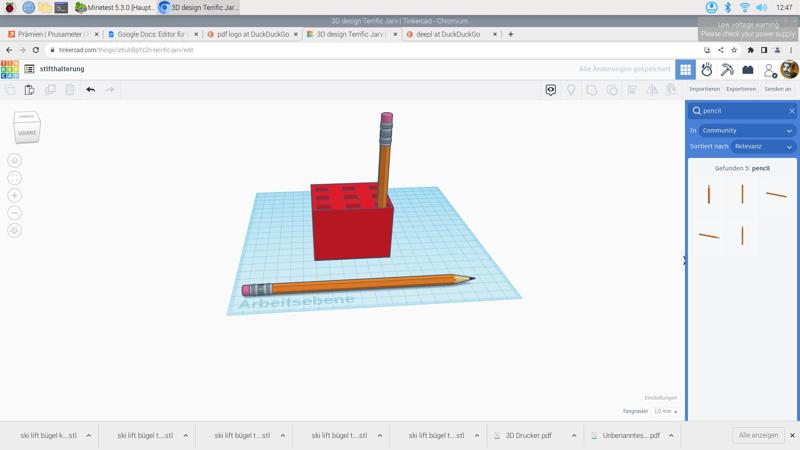Click the Importieren button
800x450 pixels.
(704, 89)
